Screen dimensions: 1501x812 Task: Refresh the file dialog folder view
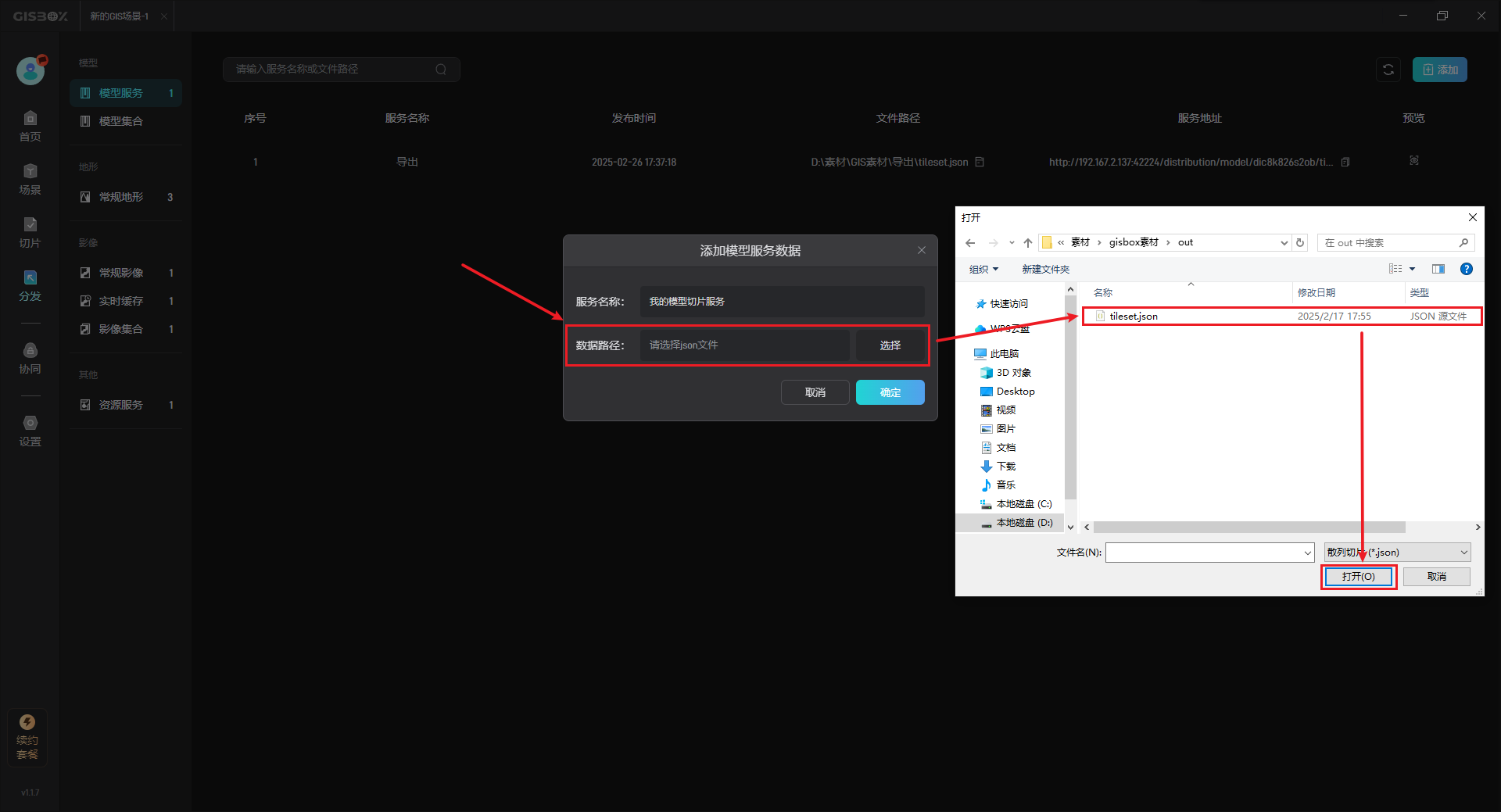click(1300, 242)
